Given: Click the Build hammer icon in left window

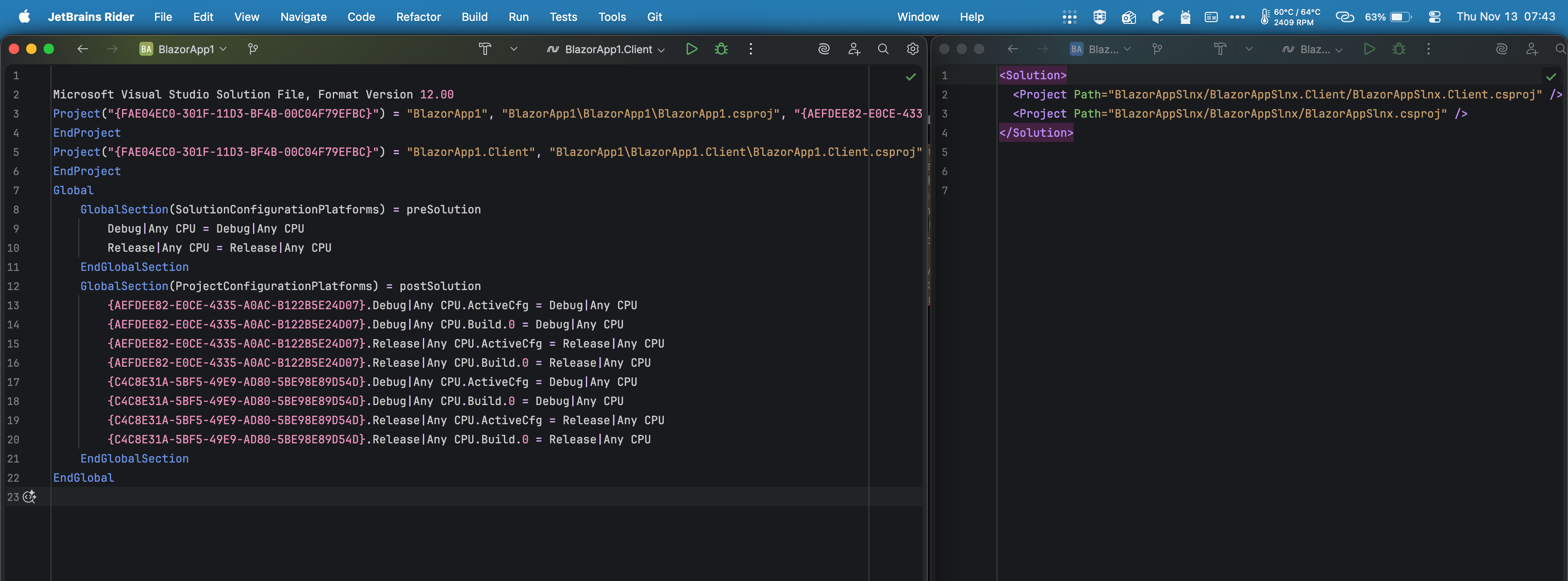Looking at the screenshot, I should click(x=484, y=49).
